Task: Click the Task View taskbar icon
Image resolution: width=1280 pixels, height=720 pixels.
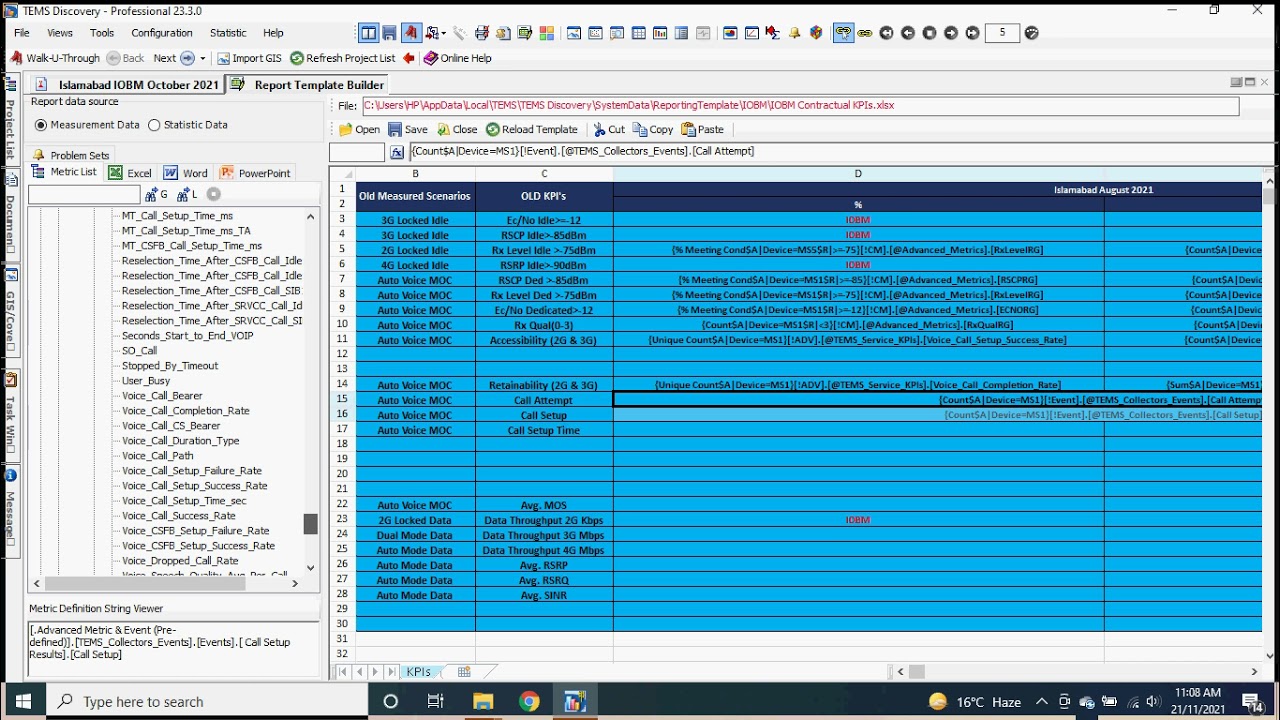Action: 436,701
